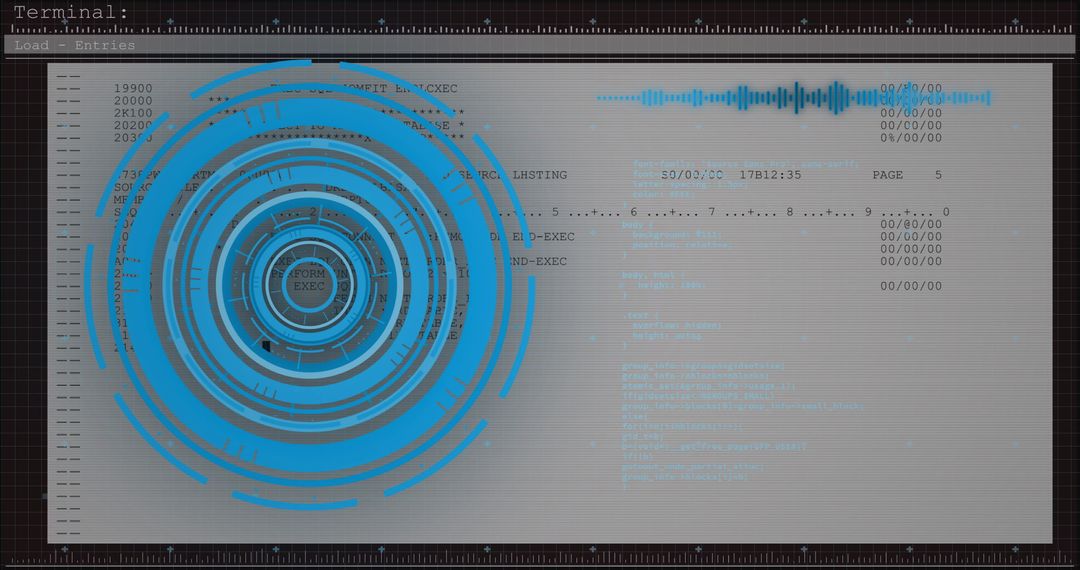Screen dimensions: 1080x570
Task: Click the column ruler digit 8
Action: coord(791,212)
